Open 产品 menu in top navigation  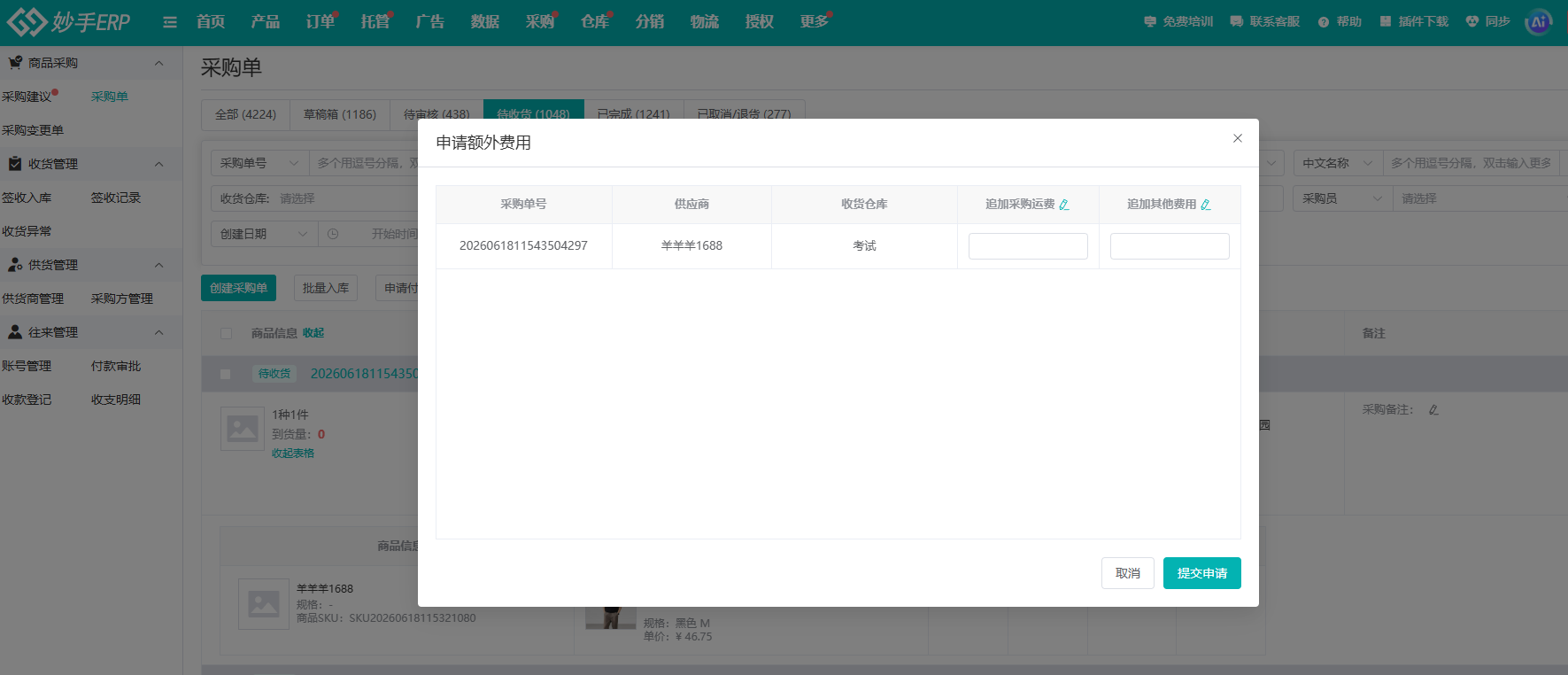(x=266, y=22)
